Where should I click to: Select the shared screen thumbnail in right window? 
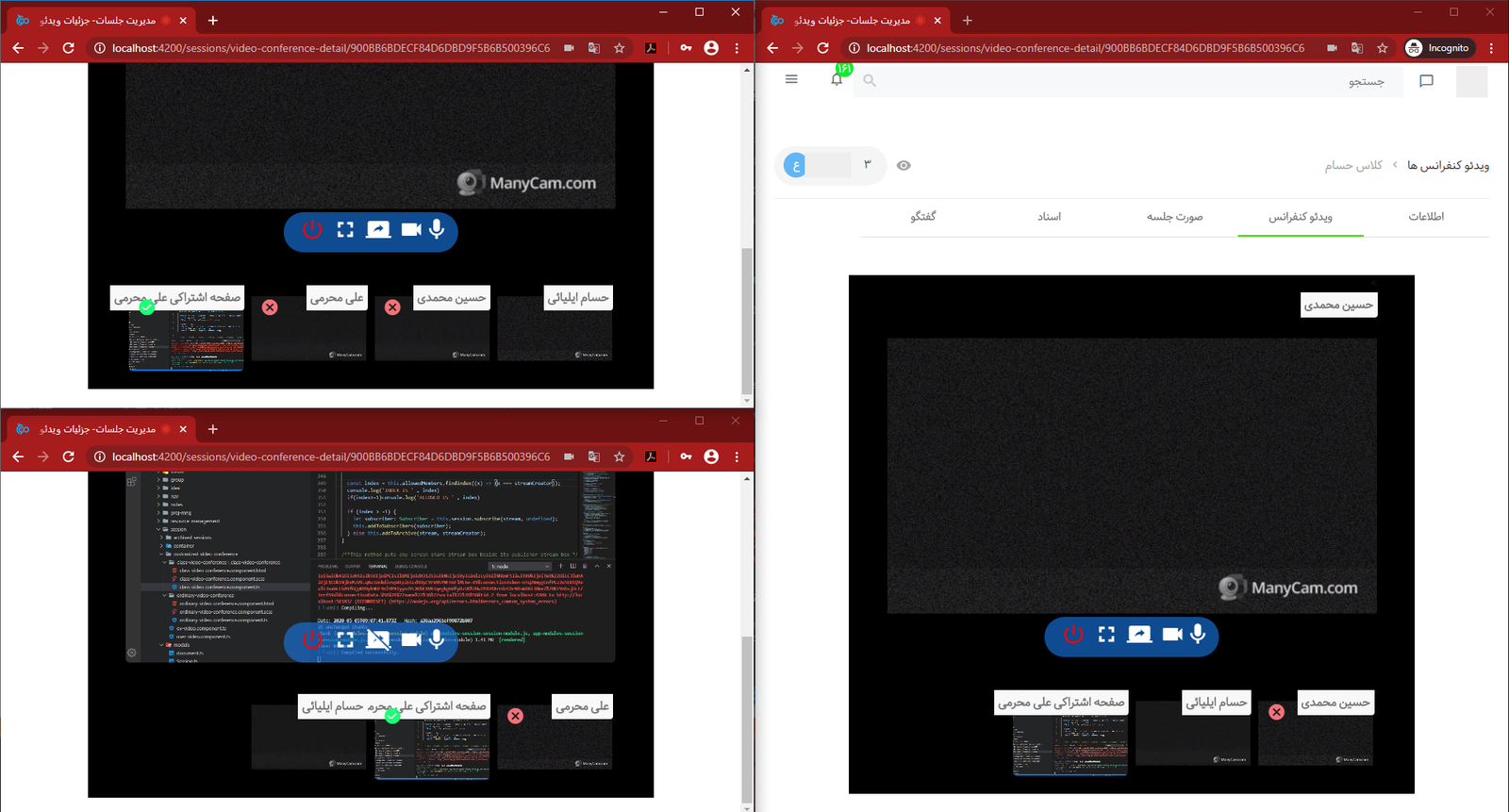point(1070,744)
